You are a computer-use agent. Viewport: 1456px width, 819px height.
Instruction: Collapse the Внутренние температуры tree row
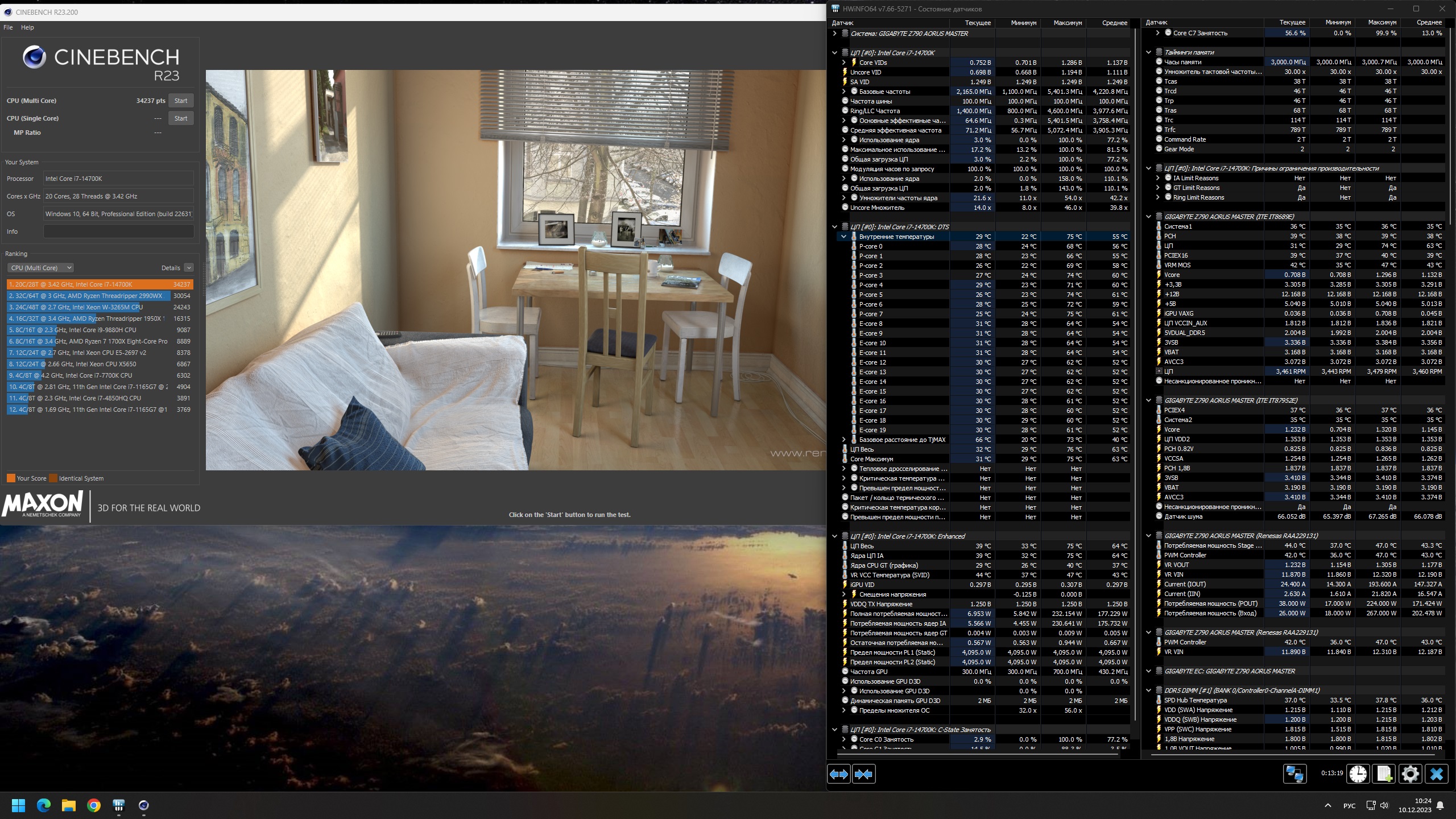844,237
